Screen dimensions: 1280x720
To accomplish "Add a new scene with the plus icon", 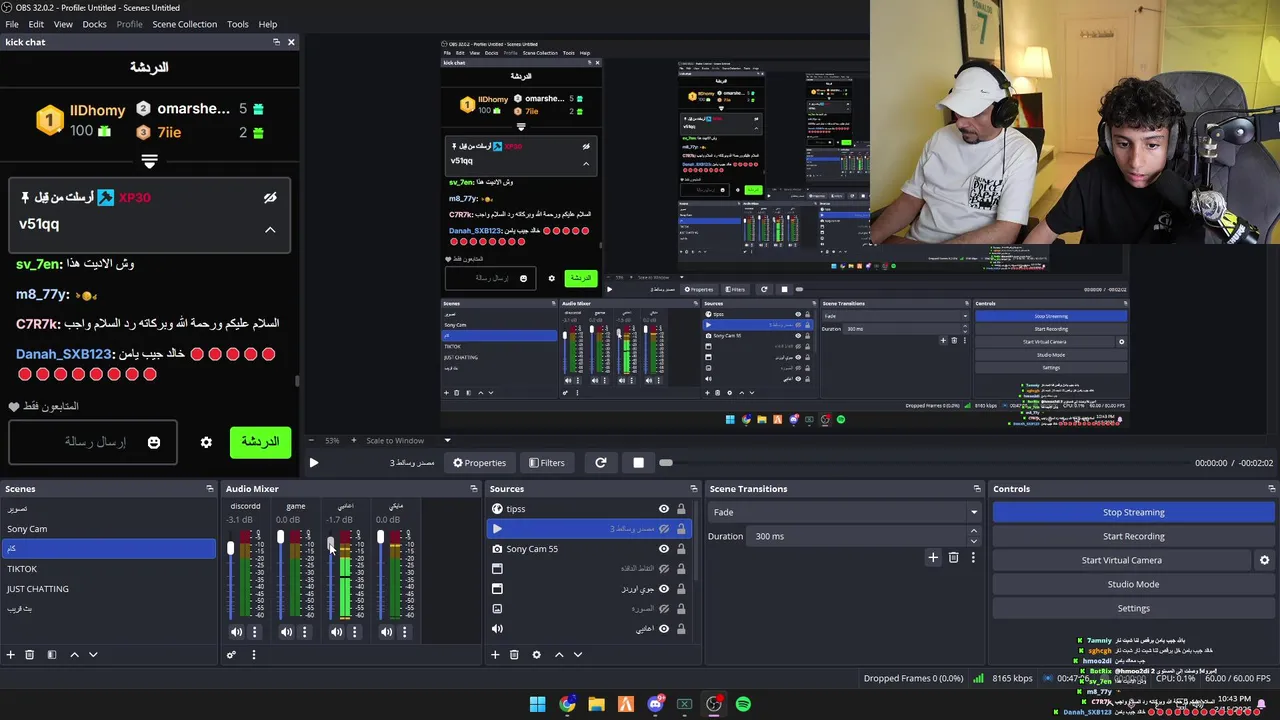I will click(11, 655).
